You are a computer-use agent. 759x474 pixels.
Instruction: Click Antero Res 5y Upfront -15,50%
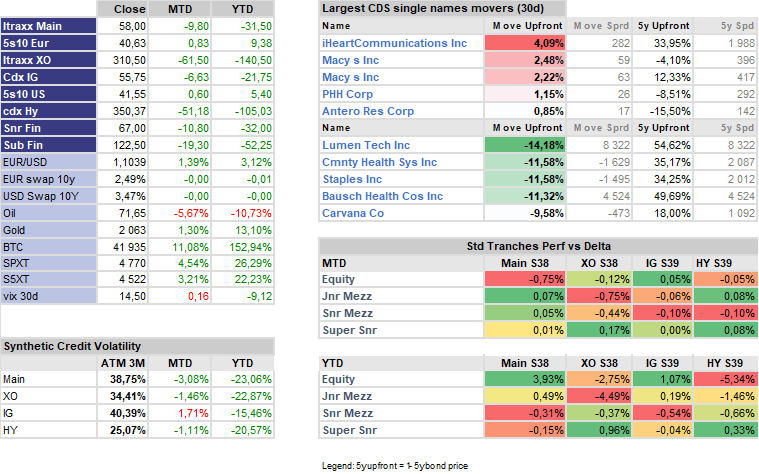670,111
